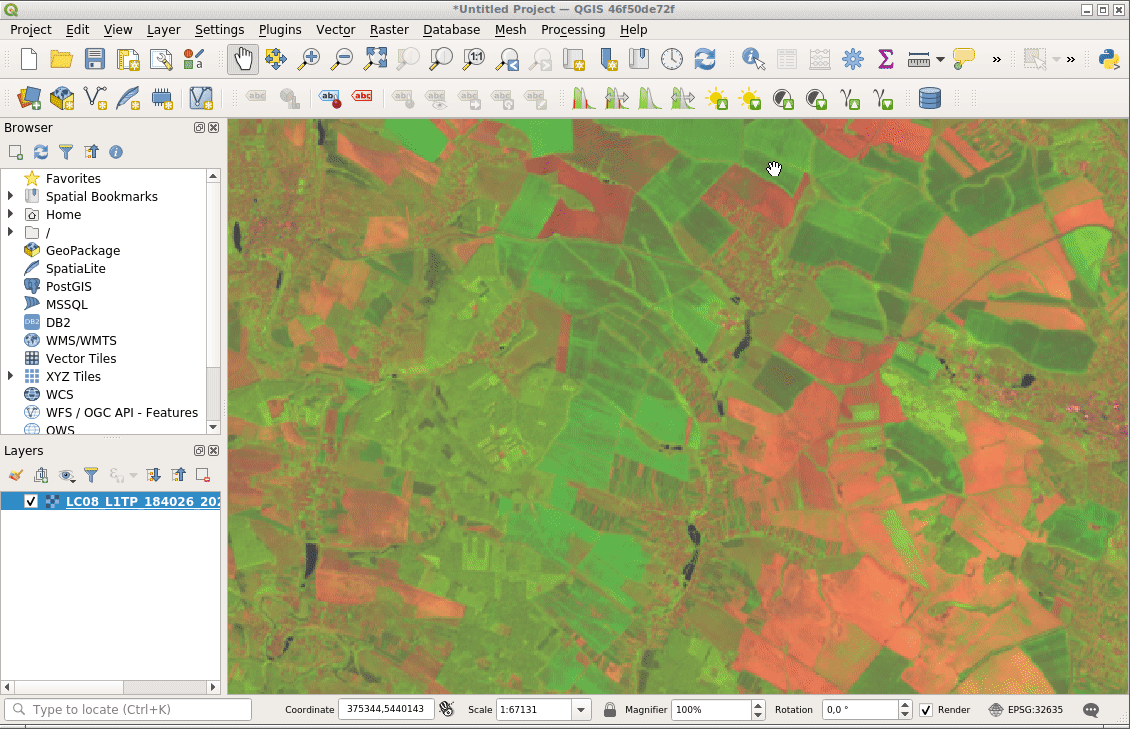Viewport: 1130px width, 729px height.
Task: Open the Processing menu
Action: point(572,30)
